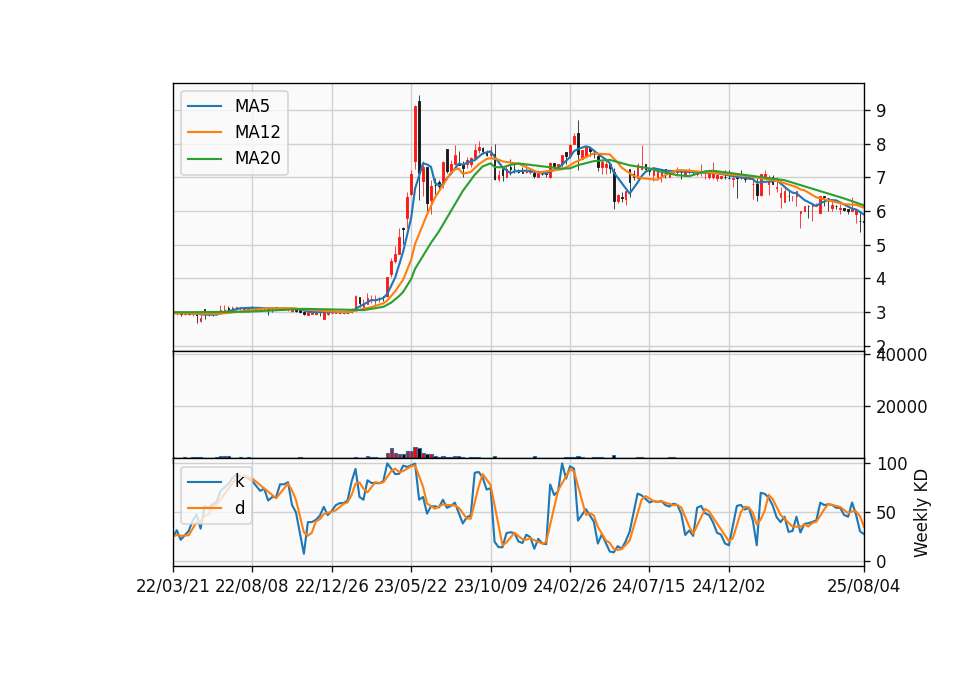Screen dimensions: 960x690
Task: Click the volume axis value 20000
Action: [x=901, y=407]
